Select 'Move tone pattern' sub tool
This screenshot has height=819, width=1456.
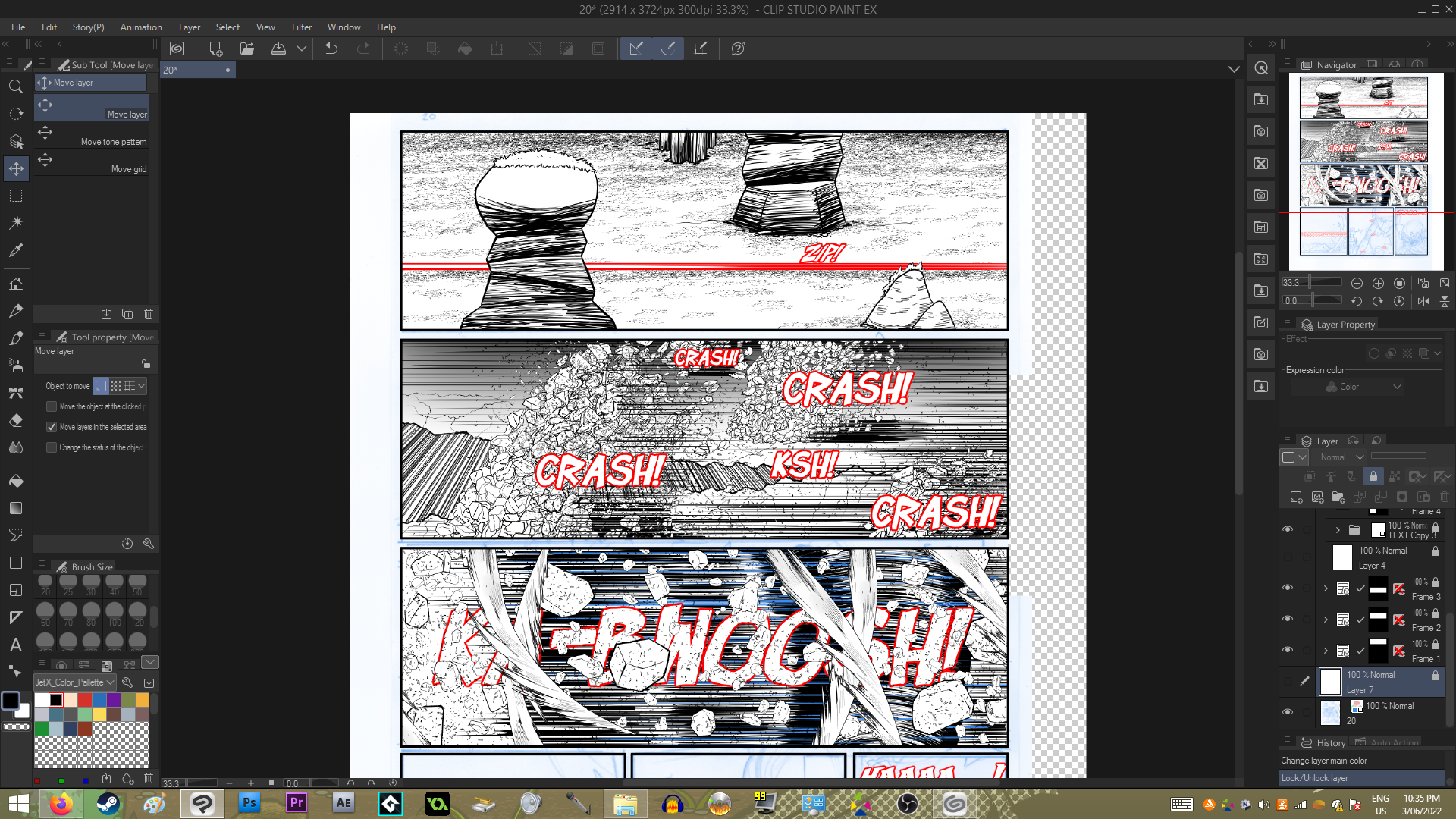(92, 135)
